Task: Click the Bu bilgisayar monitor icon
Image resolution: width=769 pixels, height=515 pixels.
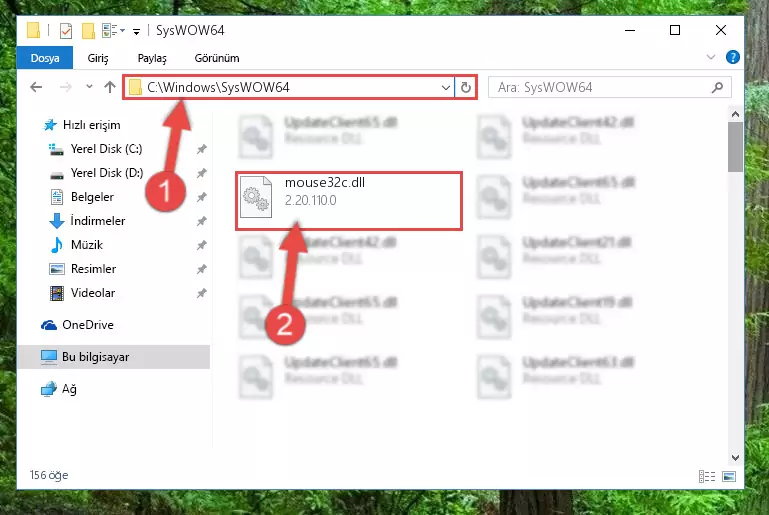Action: [x=49, y=357]
